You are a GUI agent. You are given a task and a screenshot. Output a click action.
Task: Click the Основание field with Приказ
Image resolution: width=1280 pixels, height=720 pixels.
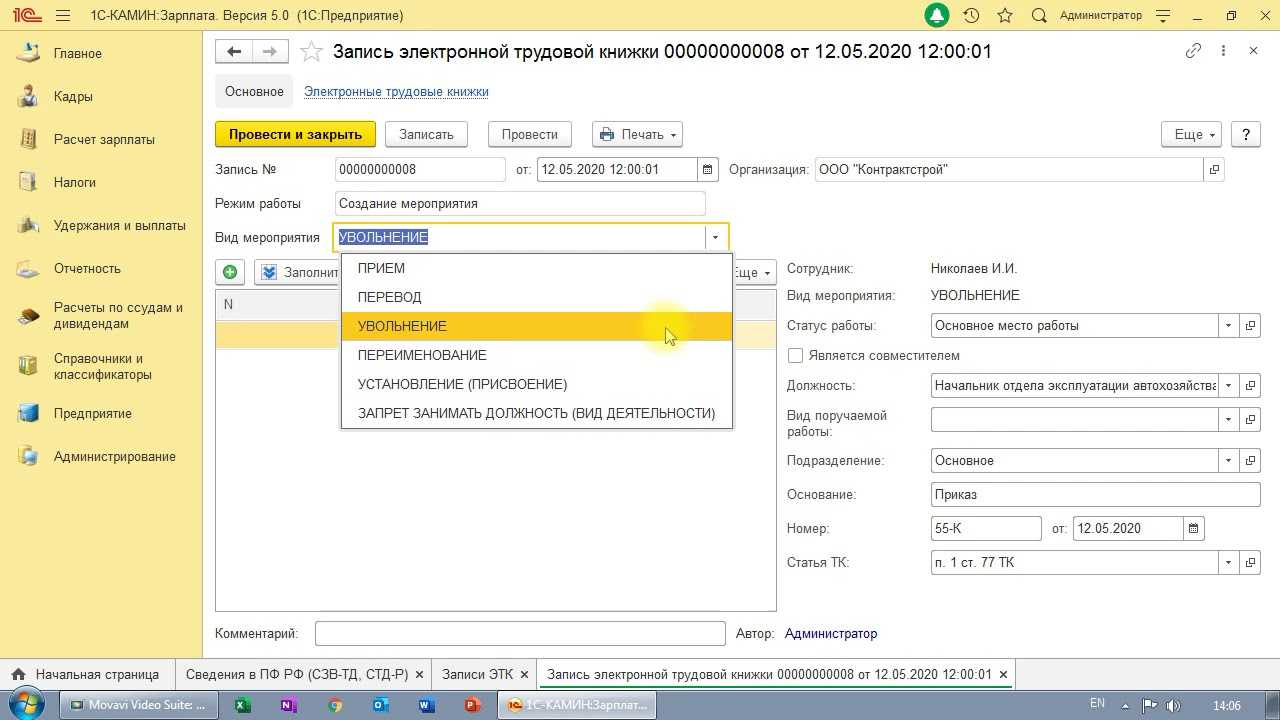point(1095,495)
